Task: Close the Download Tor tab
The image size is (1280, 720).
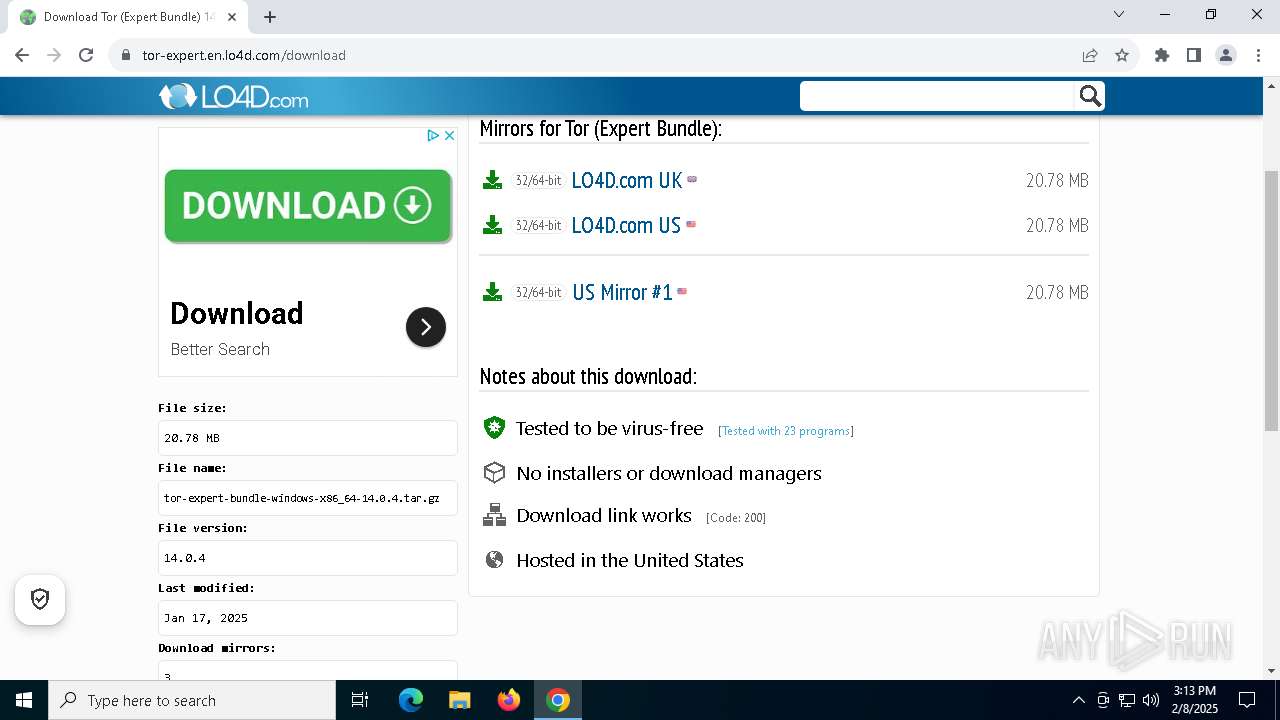Action: tap(232, 17)
